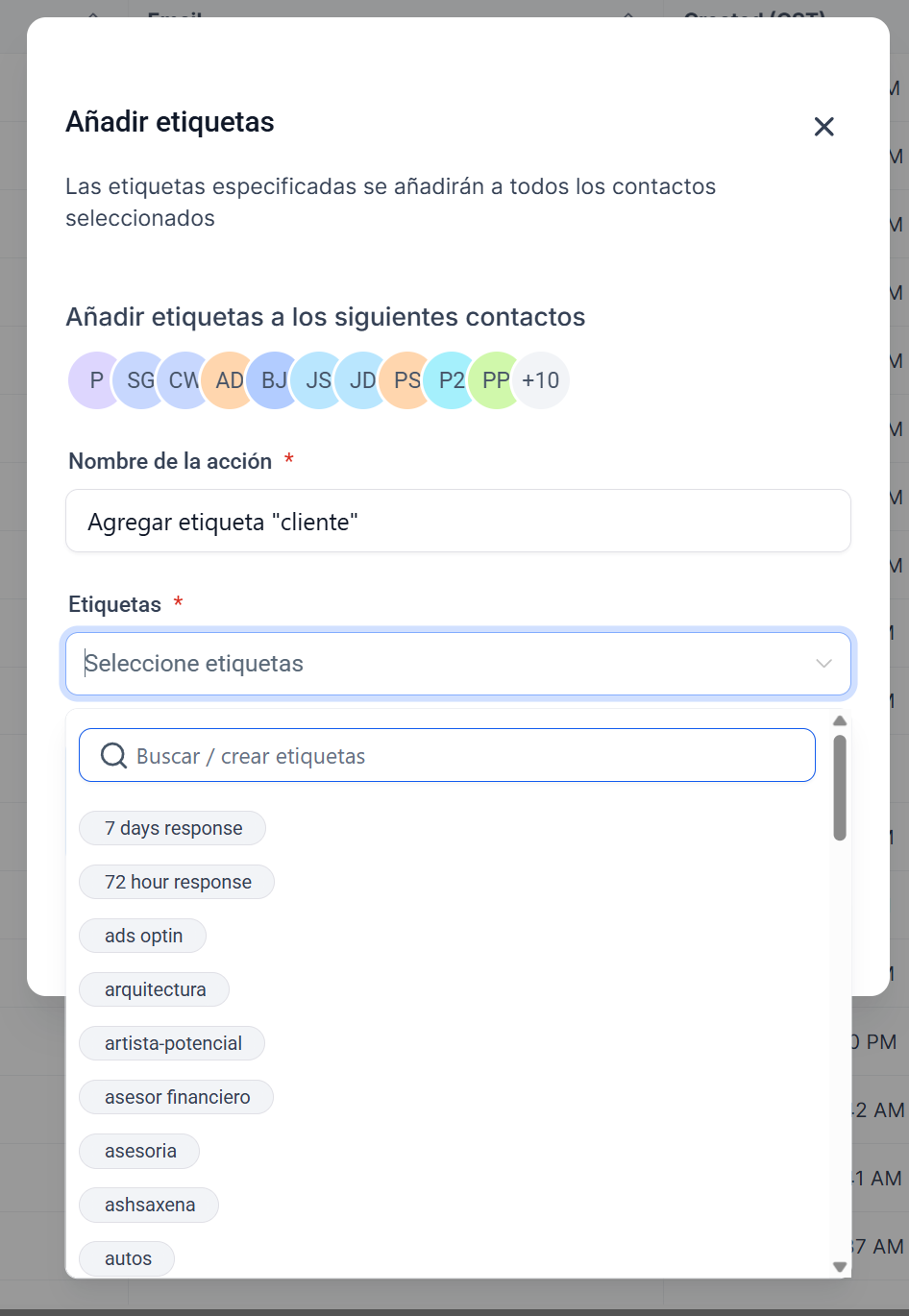This screenshot has width=909, height=1316.
Task: Click the BJ contact avatar
Action: (274, 380)
